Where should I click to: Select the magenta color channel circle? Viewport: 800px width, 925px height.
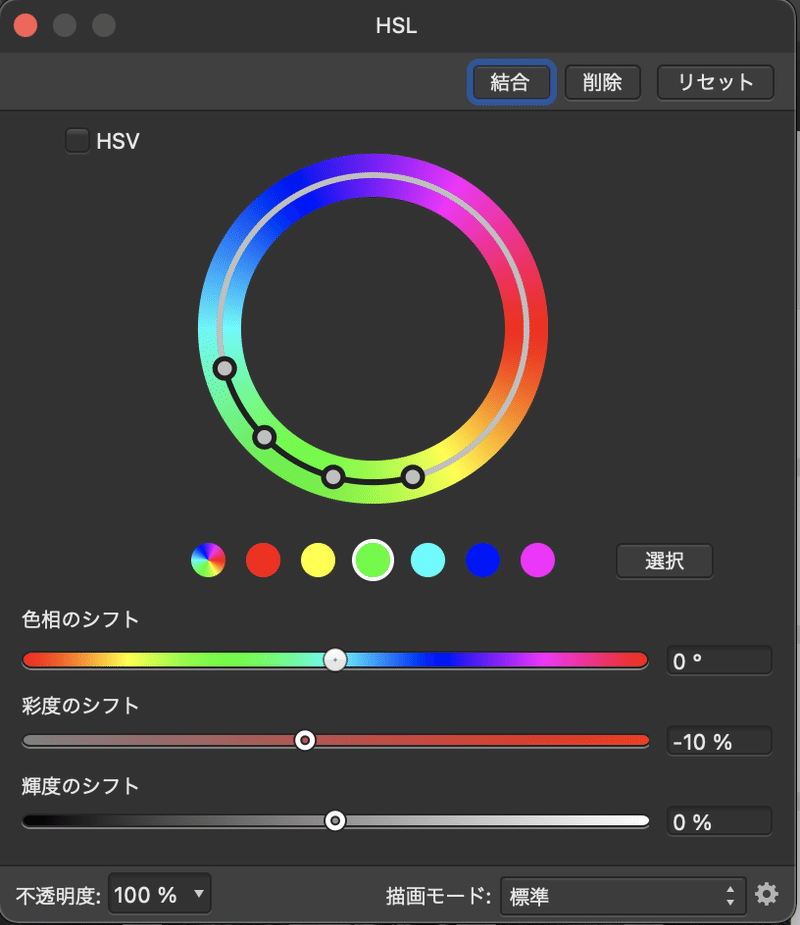[x=537, y=561]
